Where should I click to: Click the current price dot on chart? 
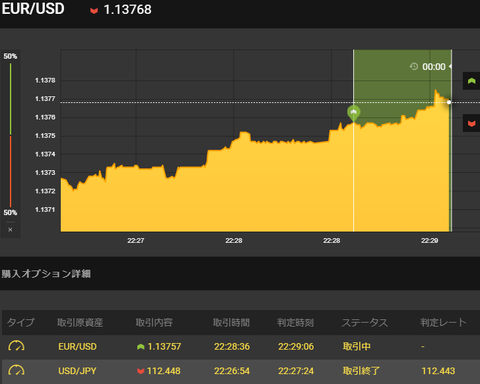[x=449, y=102]
